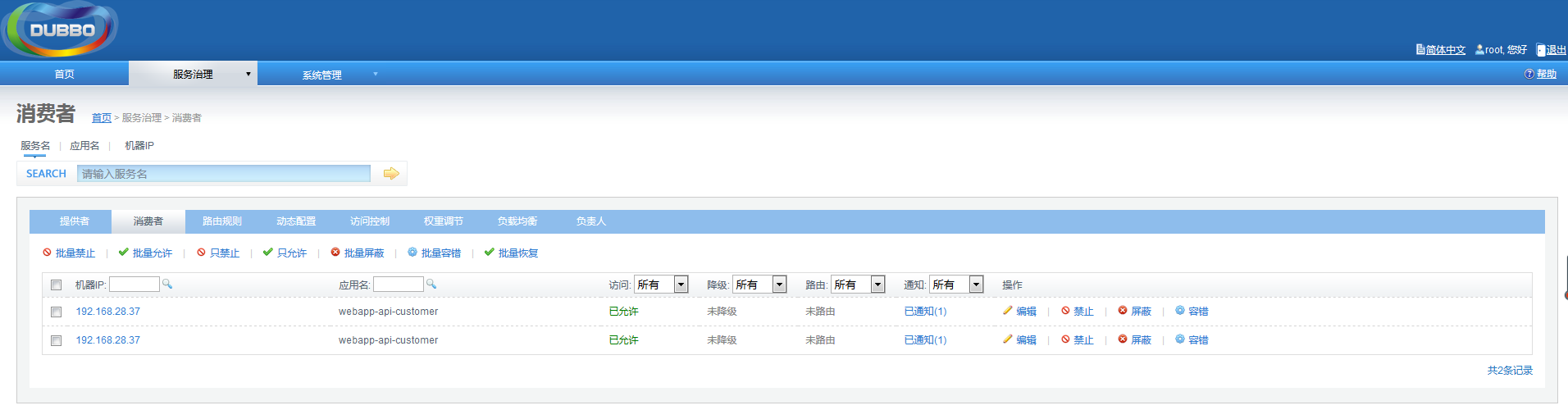Open the 负载均衡 tab

517,221
